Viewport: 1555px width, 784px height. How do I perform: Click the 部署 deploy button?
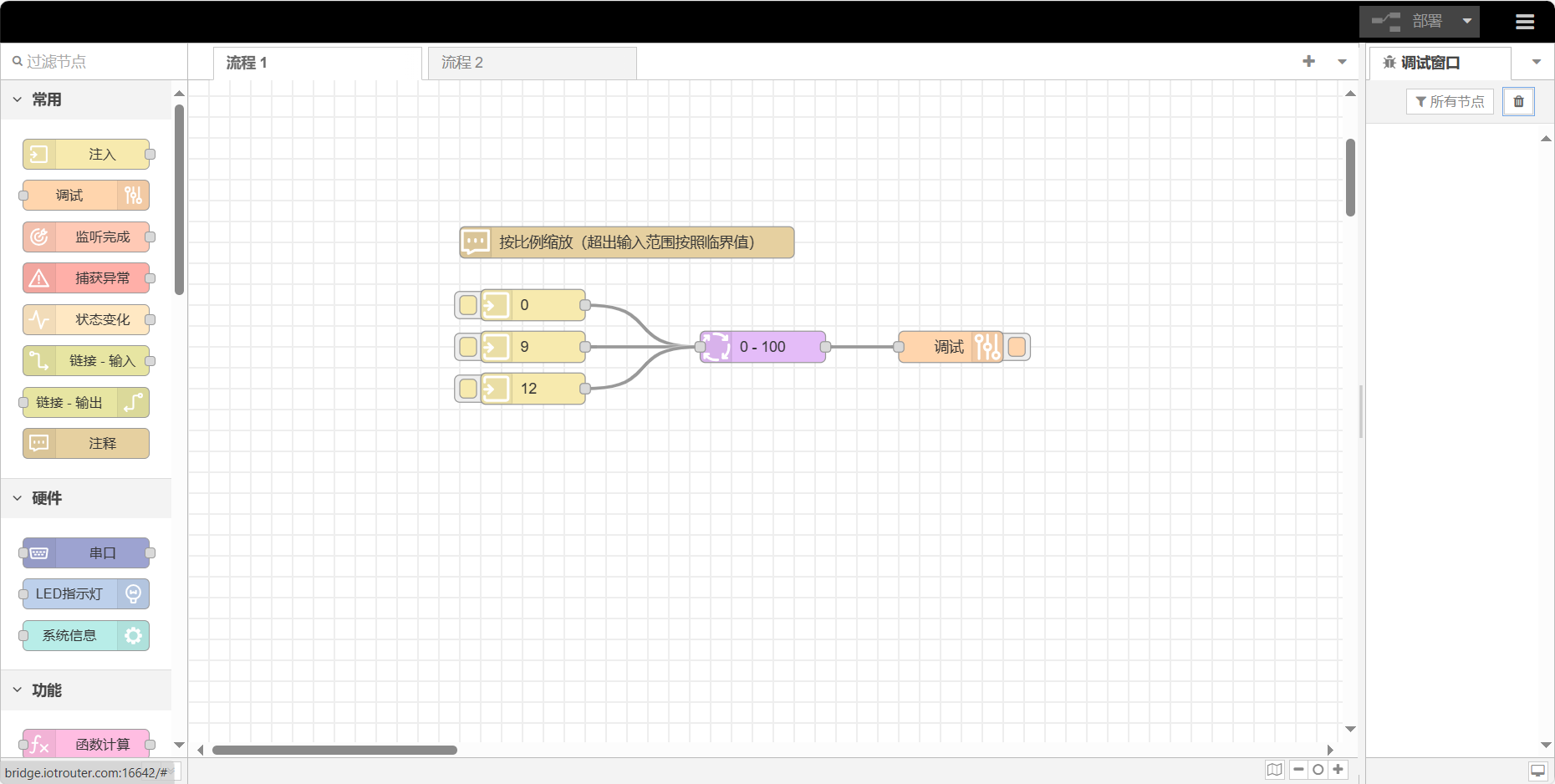[1409, 22]
